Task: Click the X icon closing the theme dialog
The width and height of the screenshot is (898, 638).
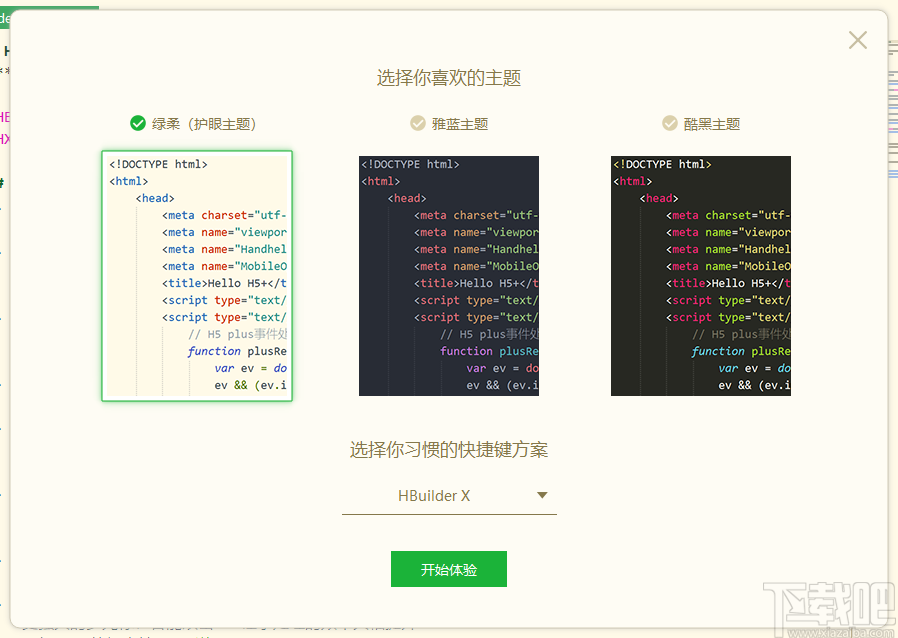Action: point(857,40)
